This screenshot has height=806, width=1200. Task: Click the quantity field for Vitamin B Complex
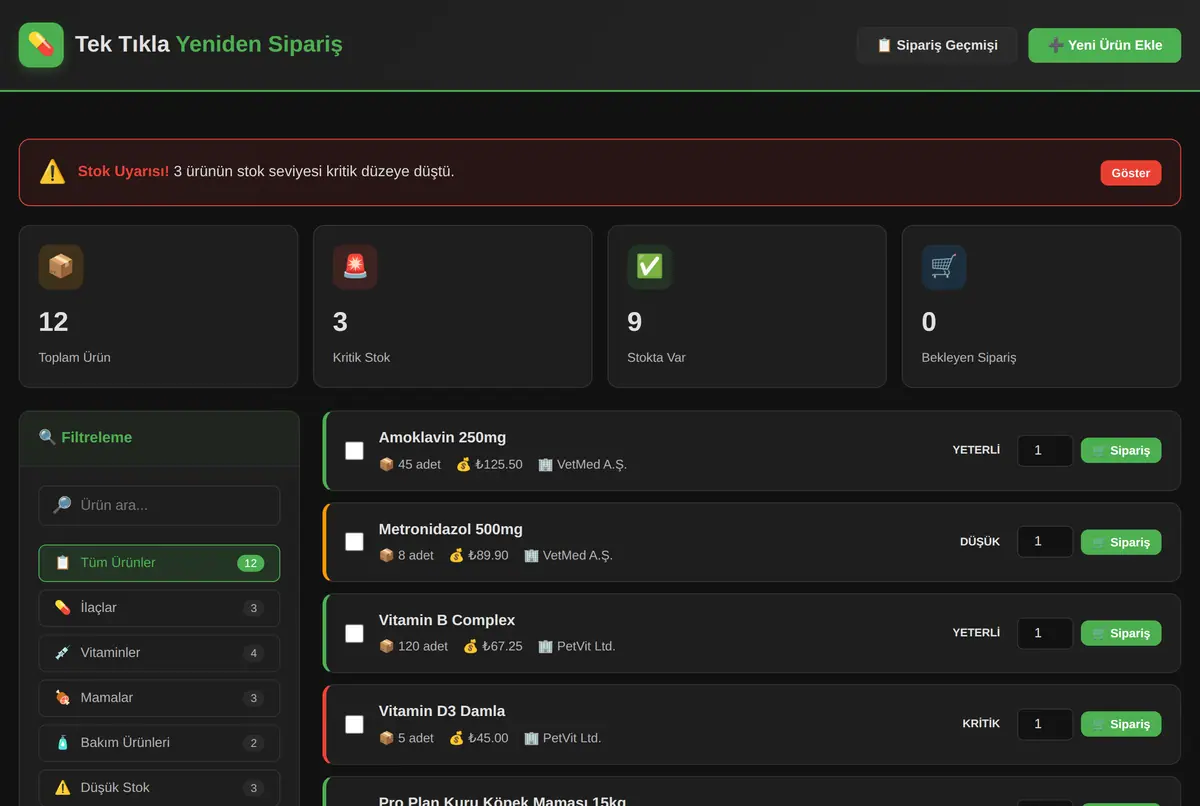point(1045,633)
